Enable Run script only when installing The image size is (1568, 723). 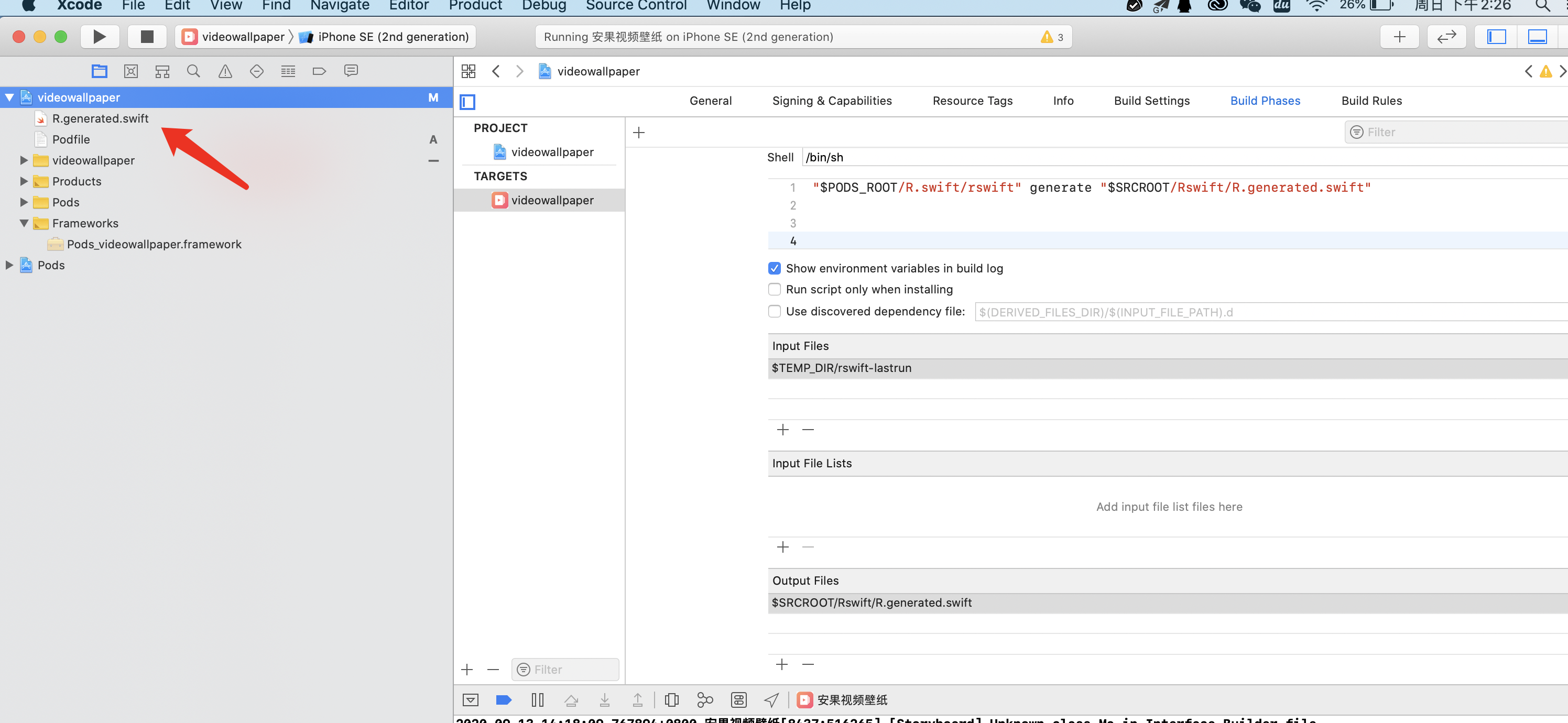click(x=774, y=289)
